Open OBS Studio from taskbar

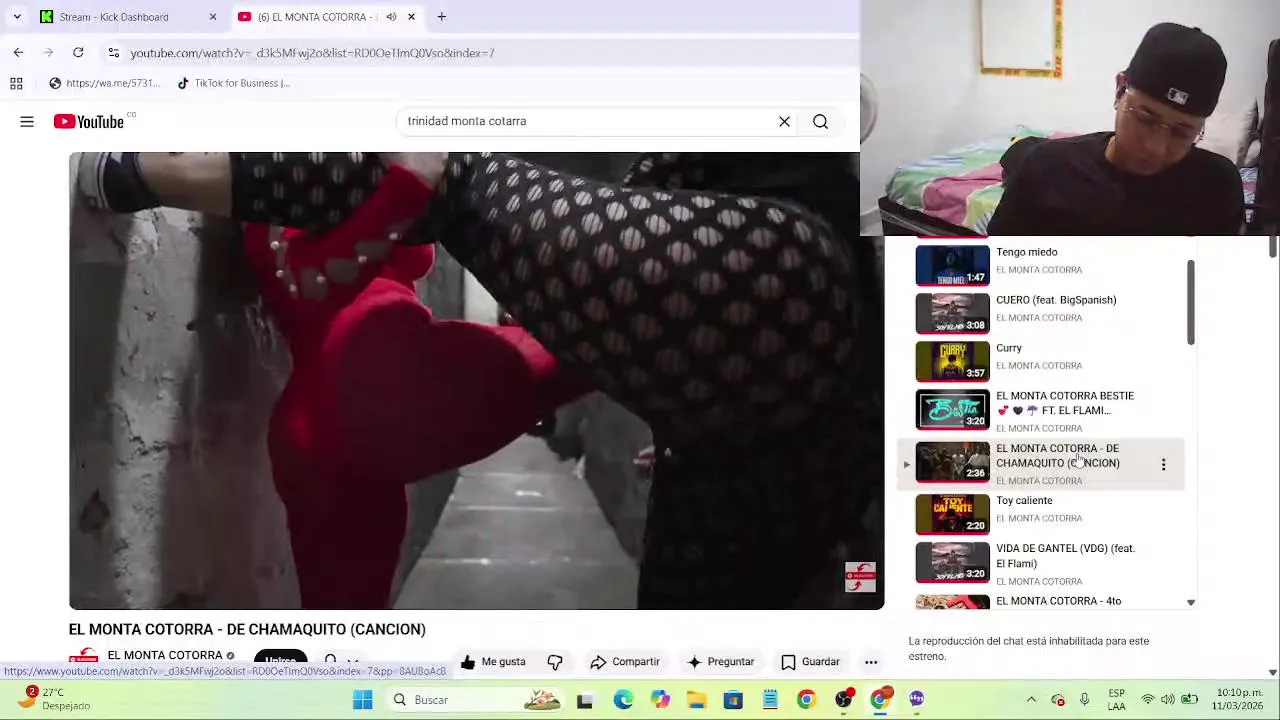click(x=843, y=700)
